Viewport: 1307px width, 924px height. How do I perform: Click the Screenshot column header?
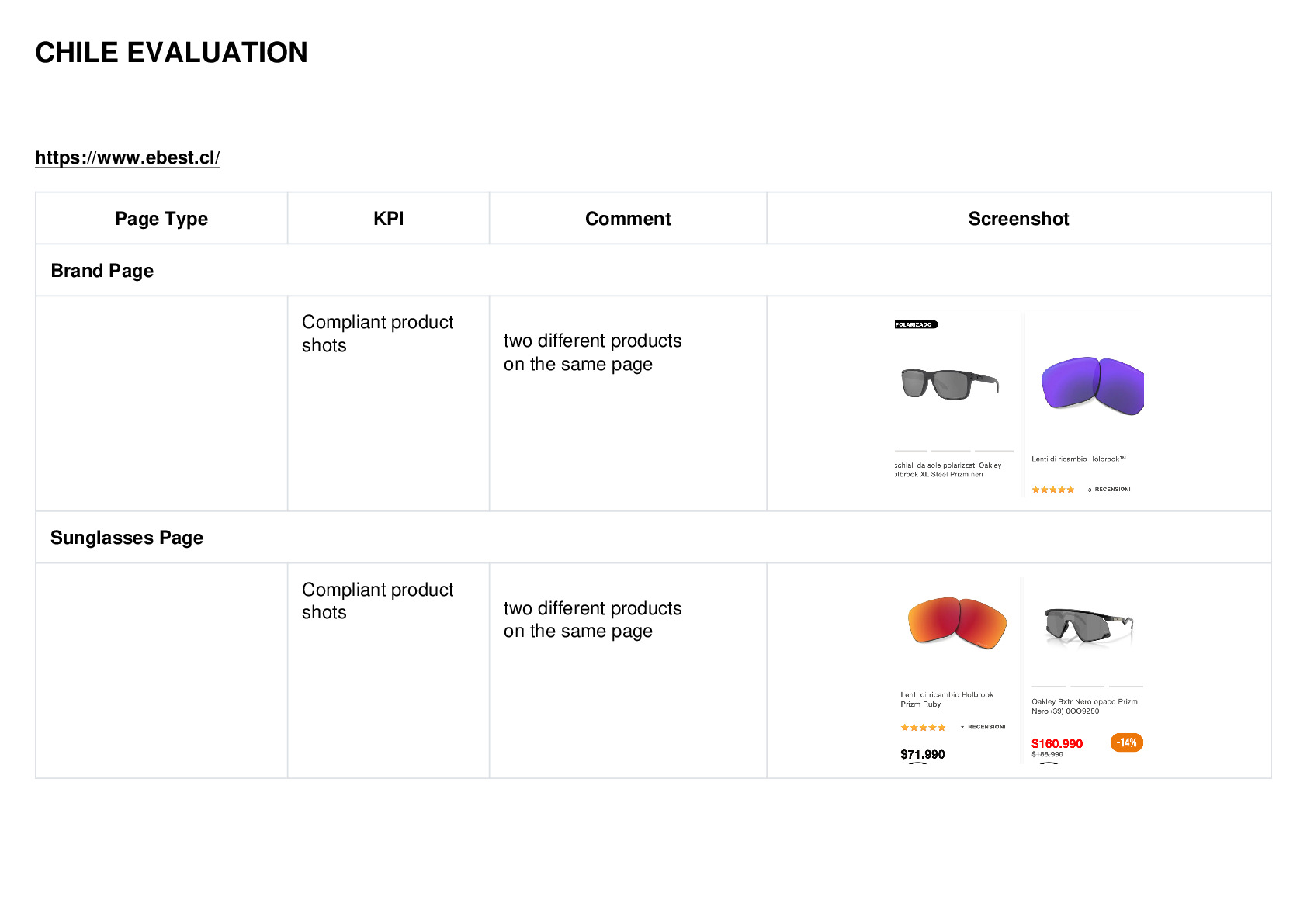[x=1018, y=219]
